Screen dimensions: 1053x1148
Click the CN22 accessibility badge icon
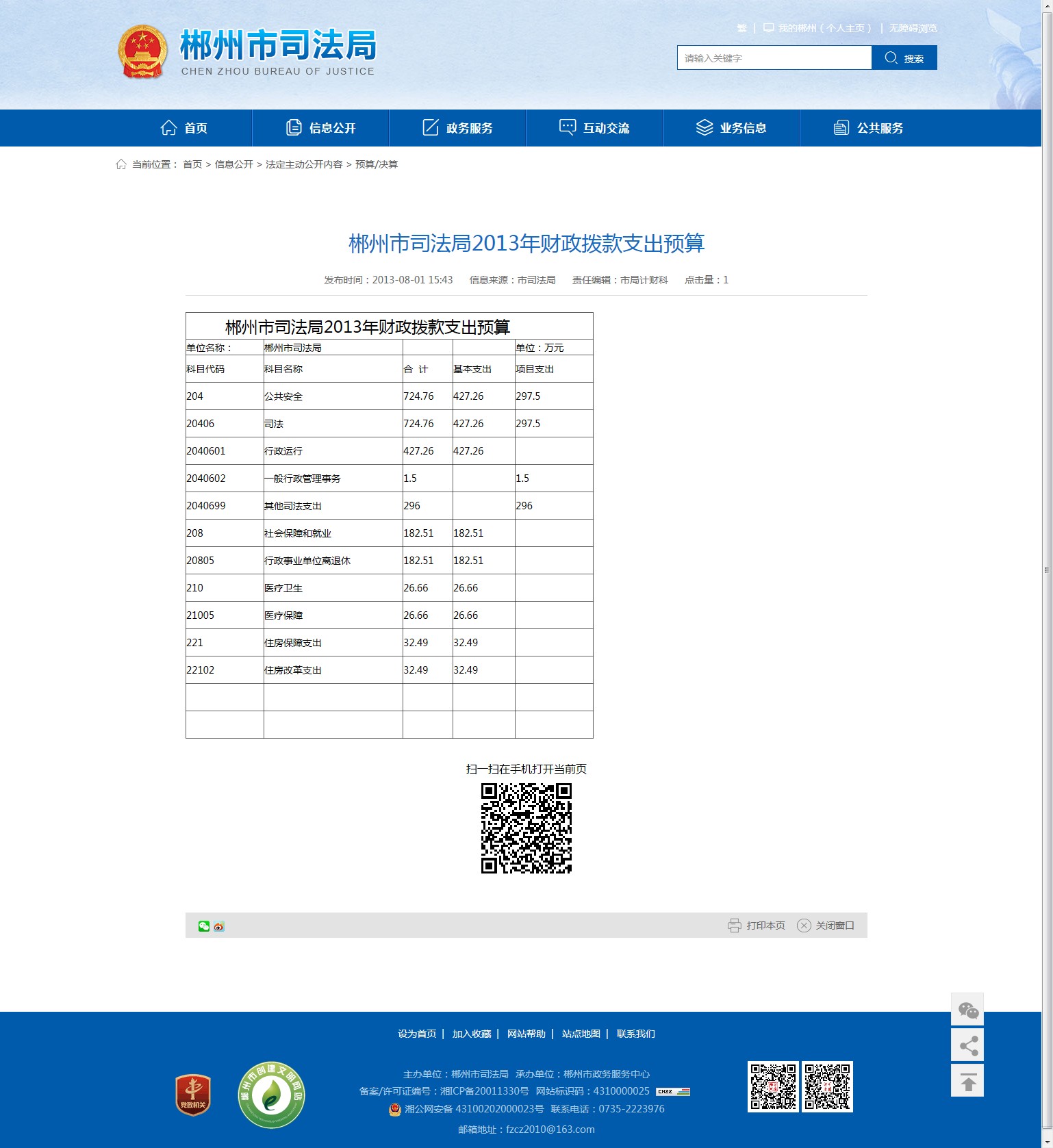coord(673,1091)
